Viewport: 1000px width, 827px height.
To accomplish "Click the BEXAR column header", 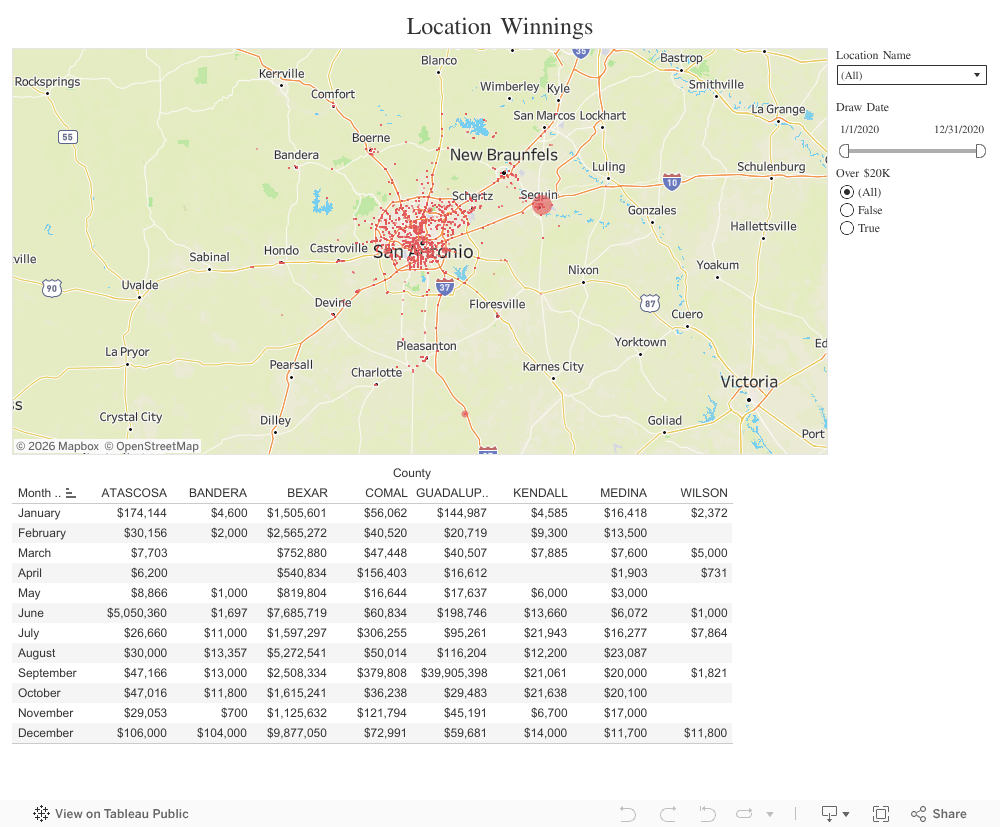I will [x=307, y=493].
